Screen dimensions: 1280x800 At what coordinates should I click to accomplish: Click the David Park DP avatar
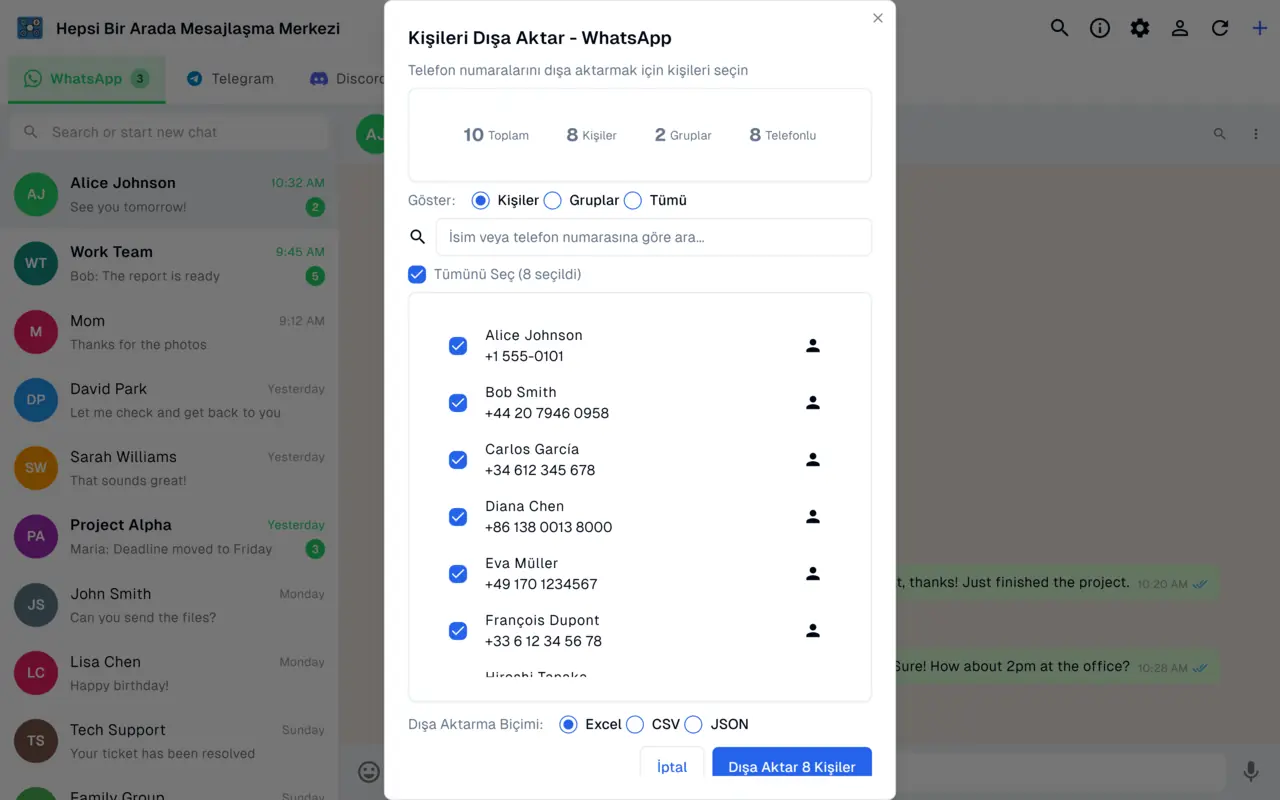pos(36,400)
